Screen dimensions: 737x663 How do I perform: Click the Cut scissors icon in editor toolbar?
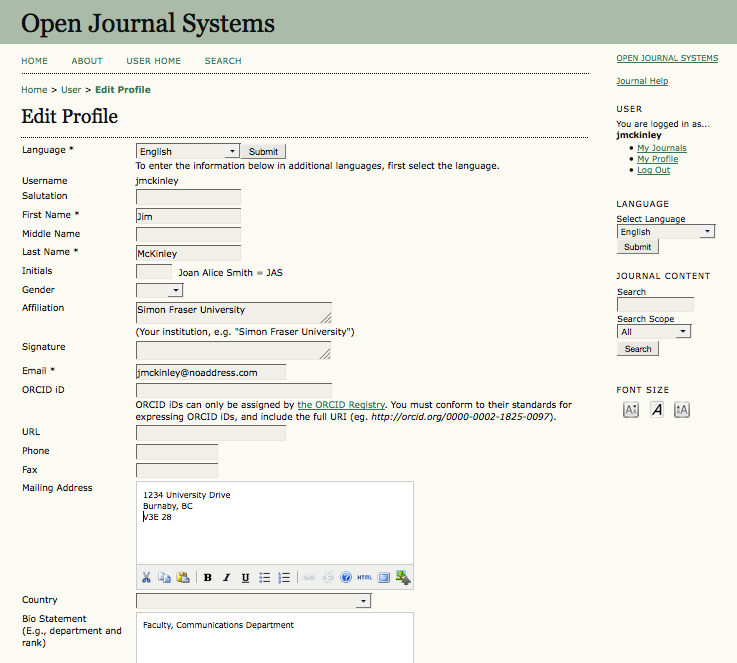tap(146, 577)
